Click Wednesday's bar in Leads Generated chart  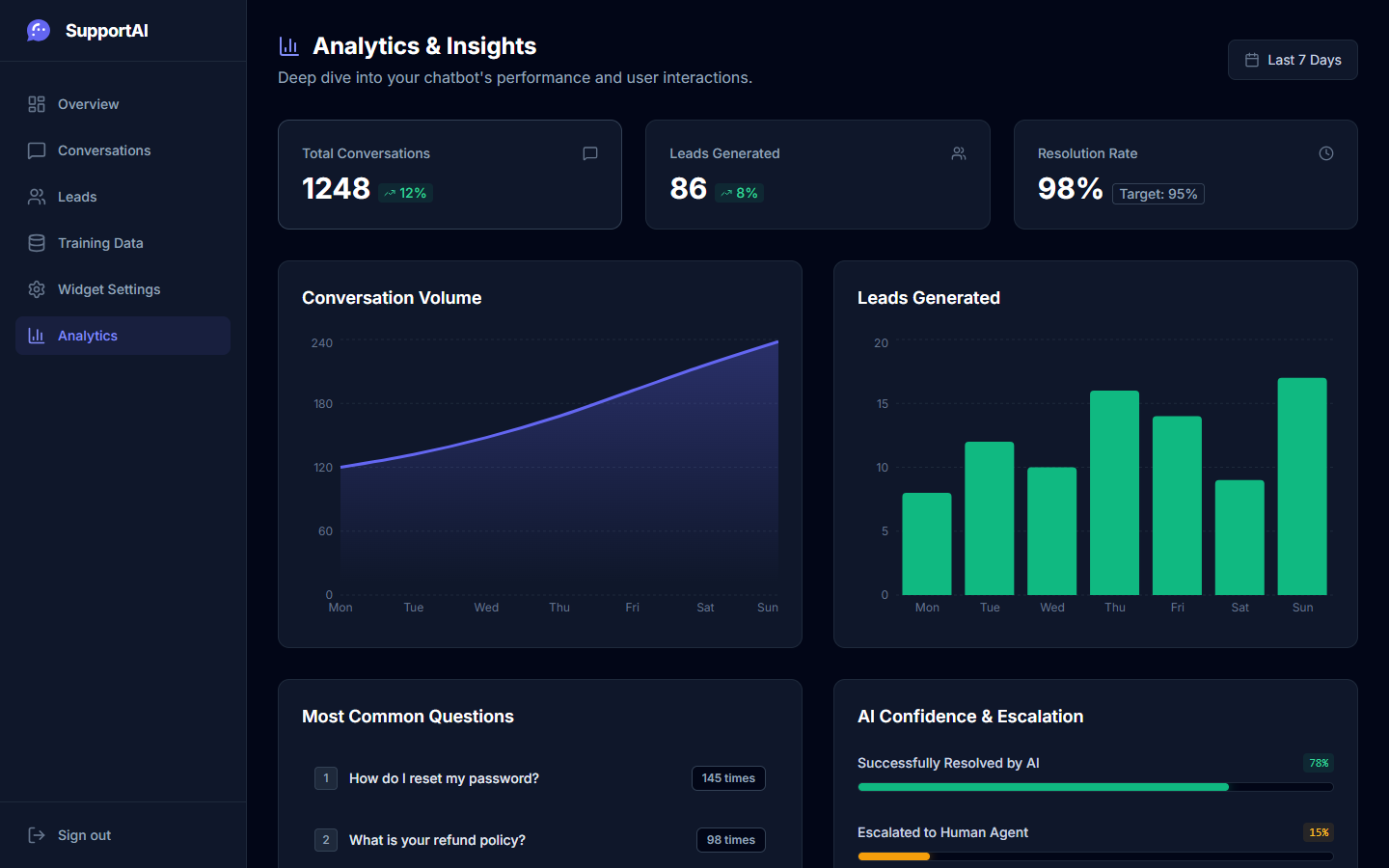(x=1051, y=531)
